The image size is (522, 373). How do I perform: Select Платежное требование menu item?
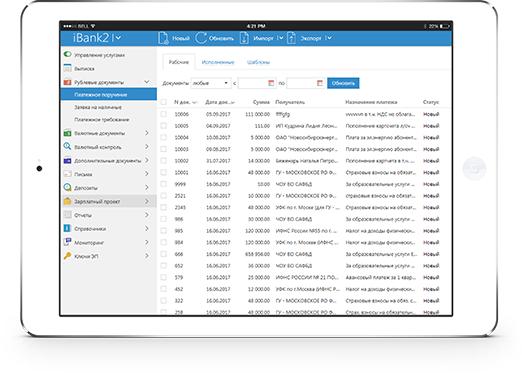[102, 119]
